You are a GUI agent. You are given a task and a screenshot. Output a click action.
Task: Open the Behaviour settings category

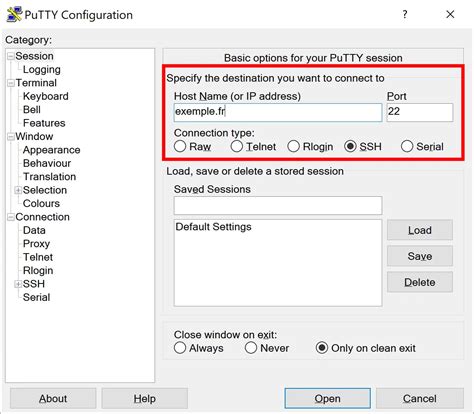point(47,163)
